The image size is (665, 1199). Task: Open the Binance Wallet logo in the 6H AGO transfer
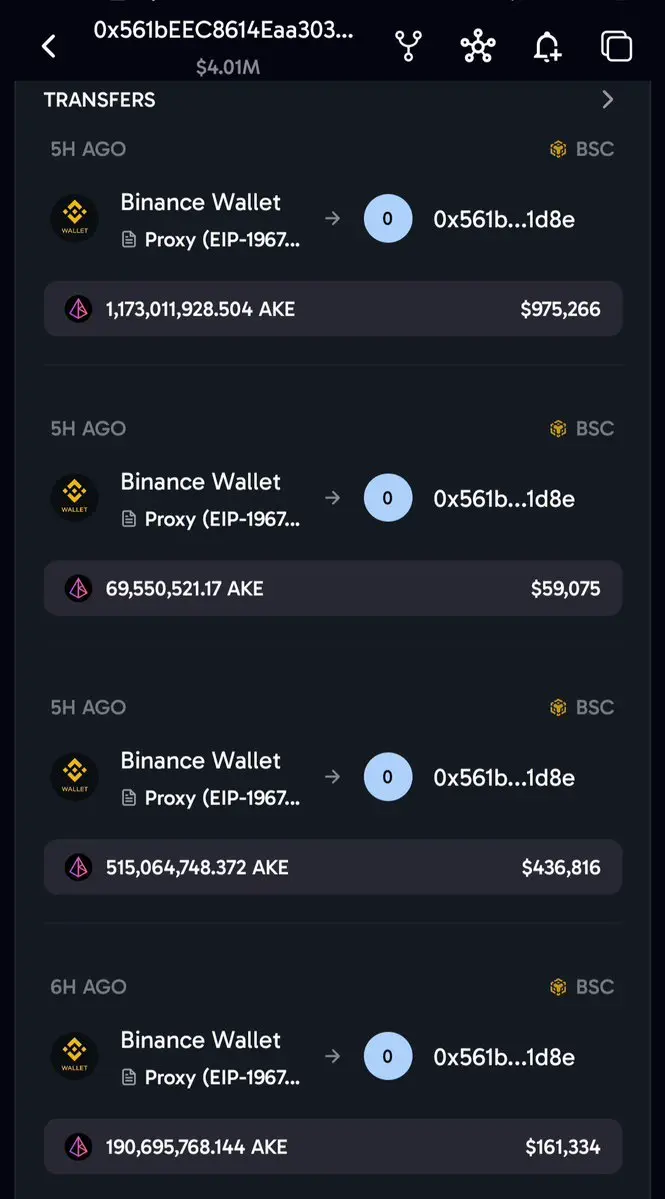tap(74, 1056)
